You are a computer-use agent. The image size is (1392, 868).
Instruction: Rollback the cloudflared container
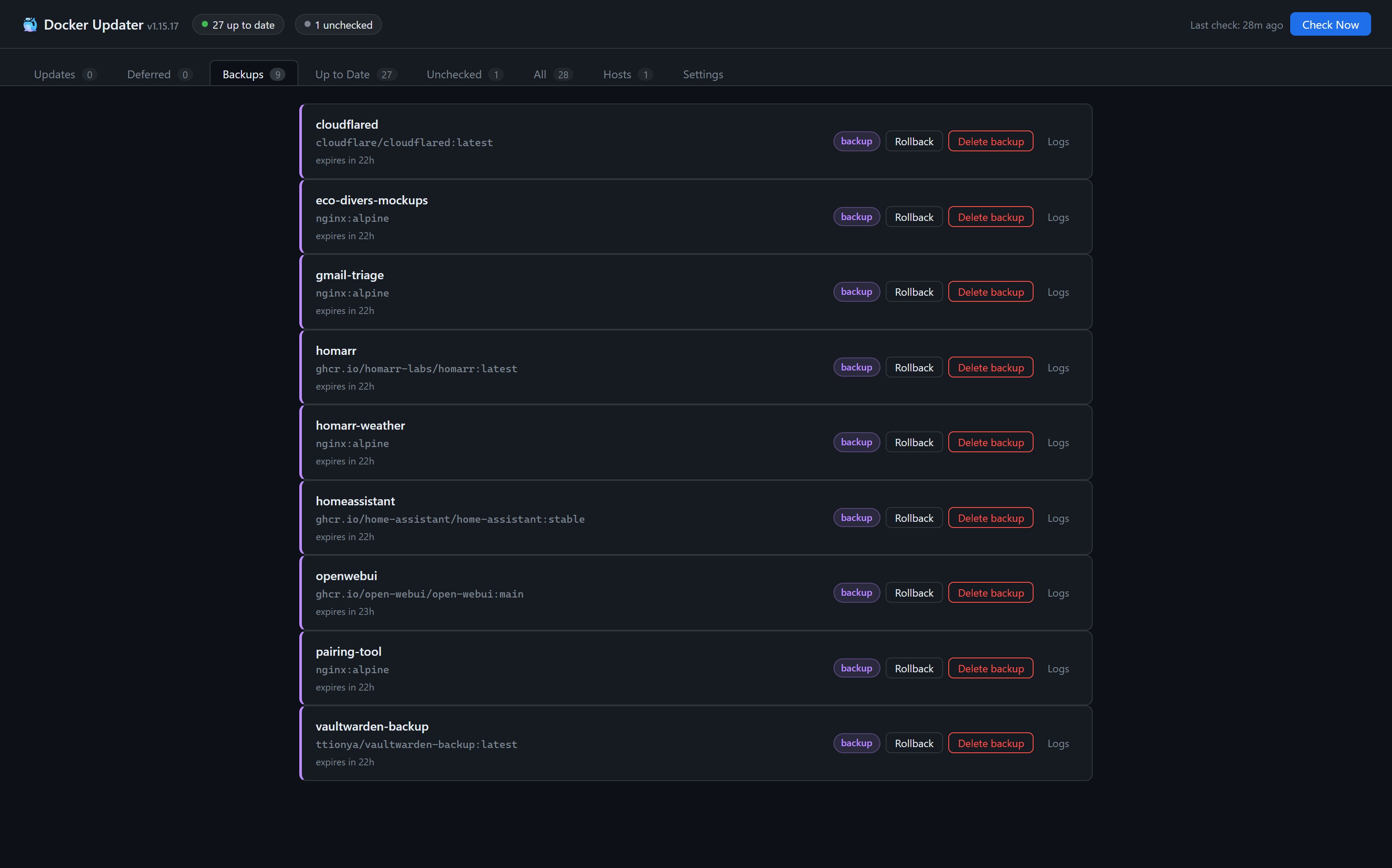914,141
